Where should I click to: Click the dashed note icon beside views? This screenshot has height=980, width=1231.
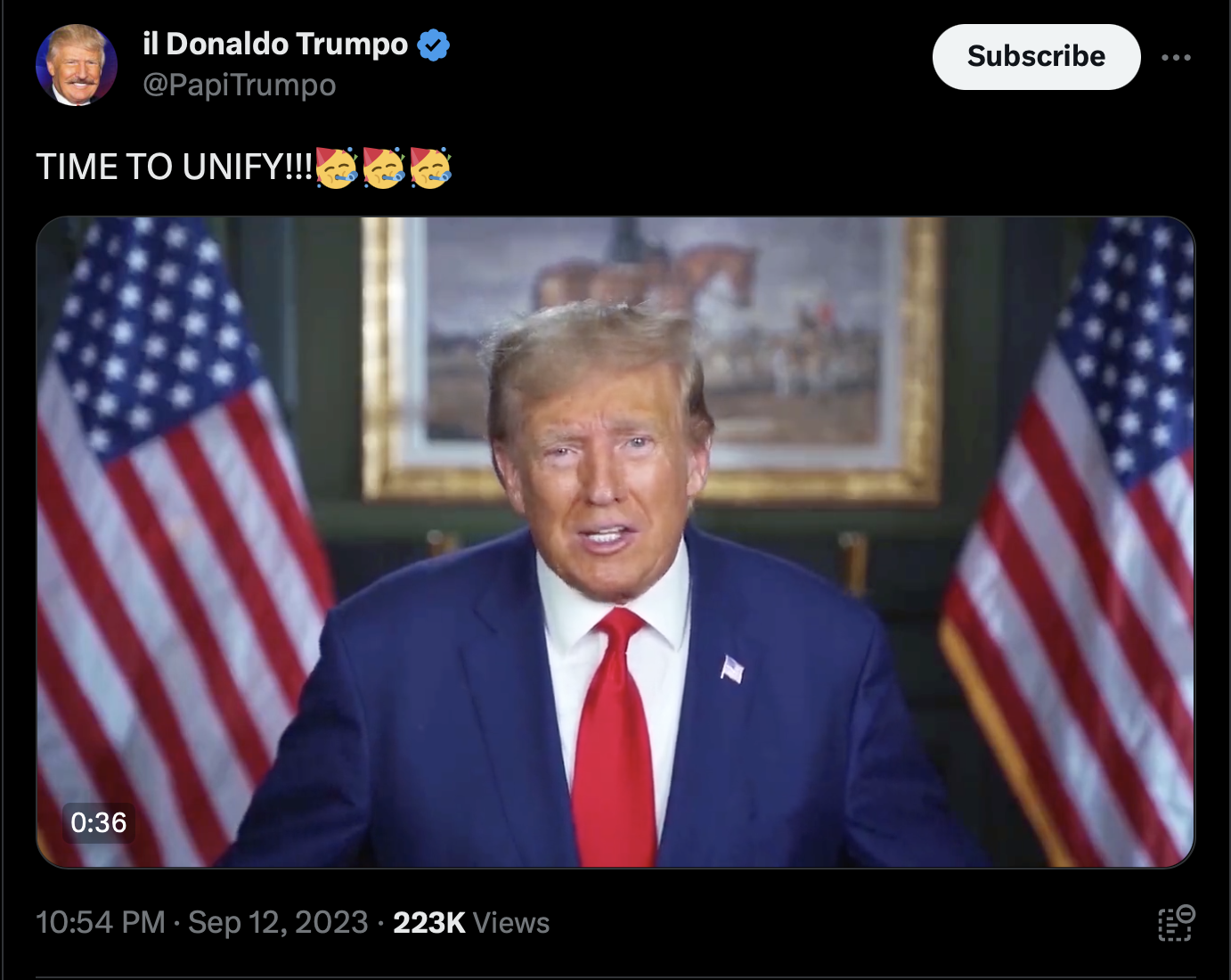point(1176,923)
